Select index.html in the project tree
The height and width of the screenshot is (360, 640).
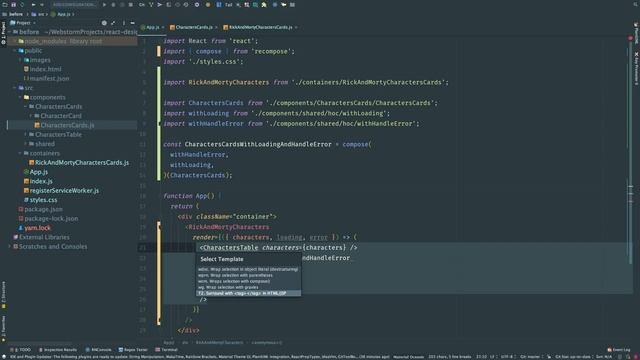42,69
